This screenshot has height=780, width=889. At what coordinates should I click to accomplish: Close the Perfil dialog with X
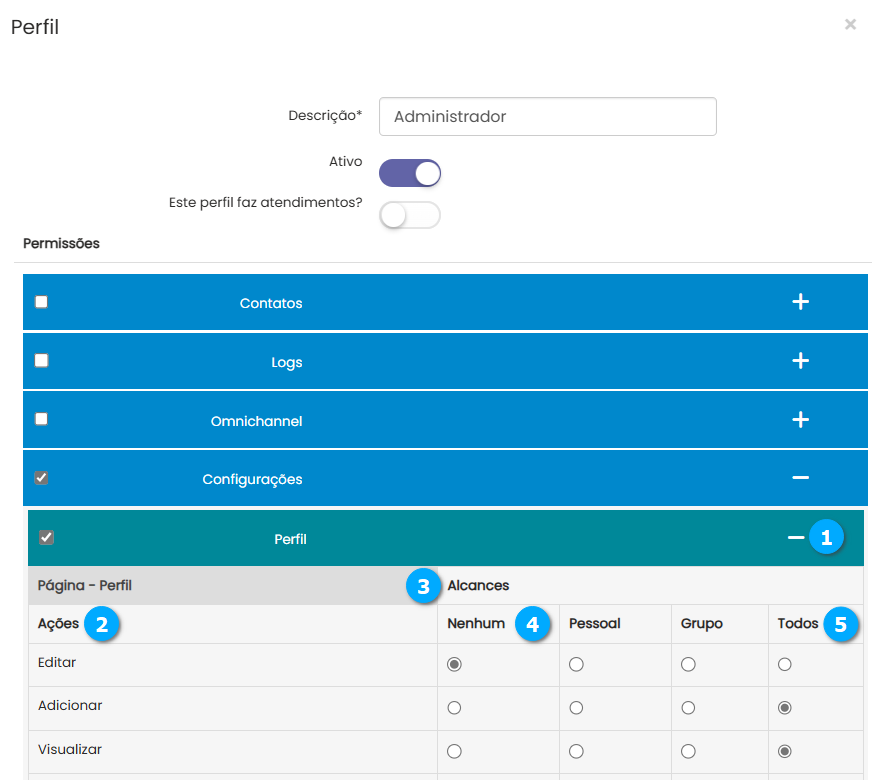[850, 24]
